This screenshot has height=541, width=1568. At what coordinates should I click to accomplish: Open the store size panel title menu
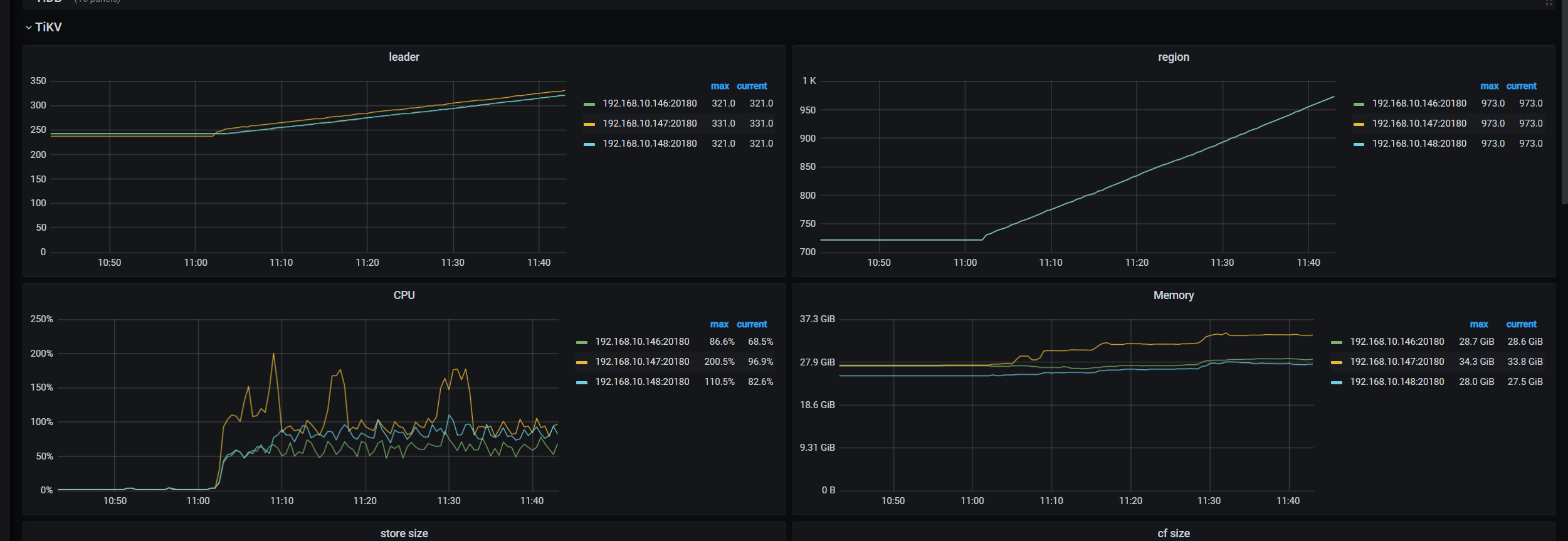tap(404, 533)
